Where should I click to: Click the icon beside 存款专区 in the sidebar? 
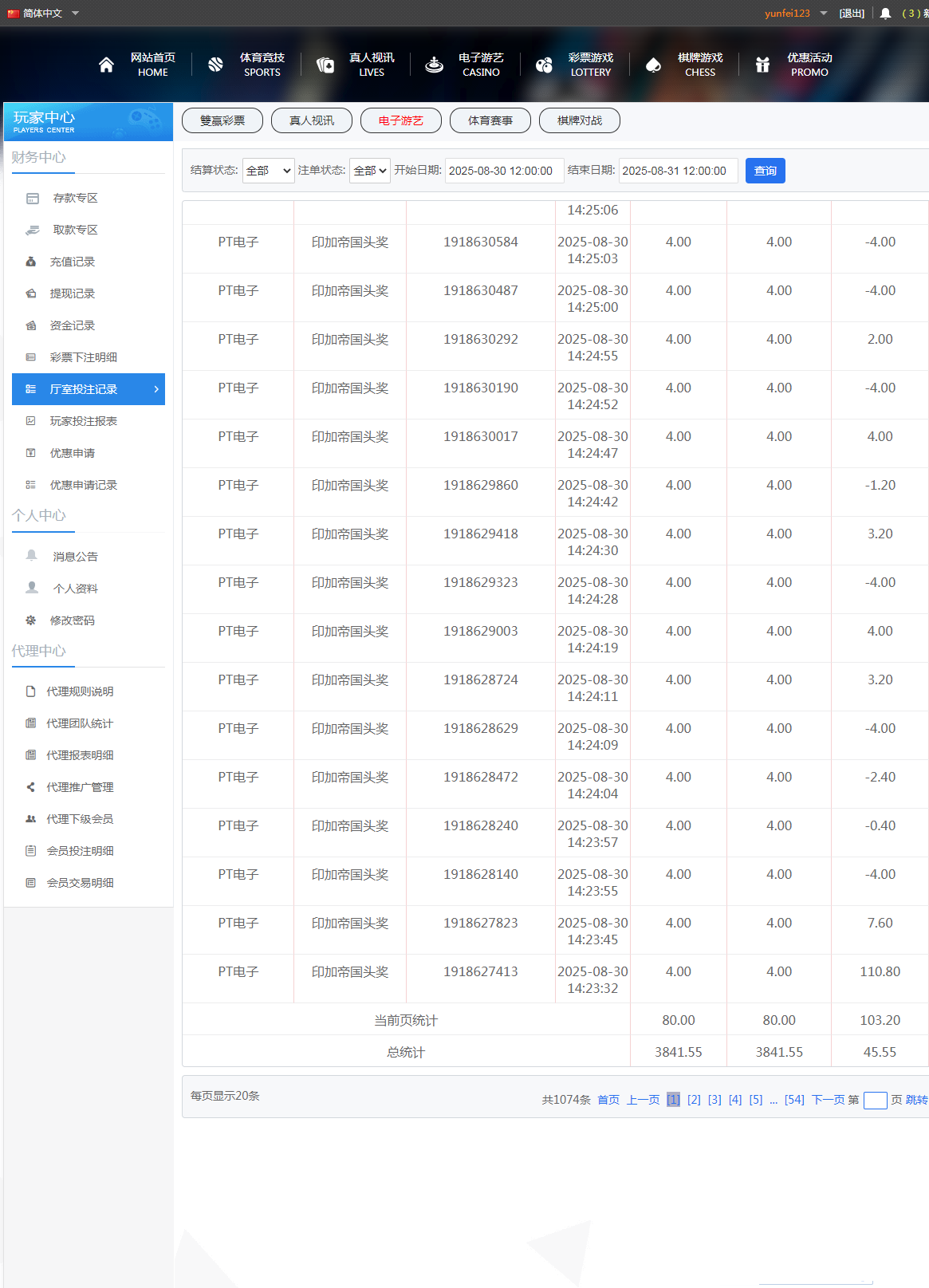click(x=33, y=198)
